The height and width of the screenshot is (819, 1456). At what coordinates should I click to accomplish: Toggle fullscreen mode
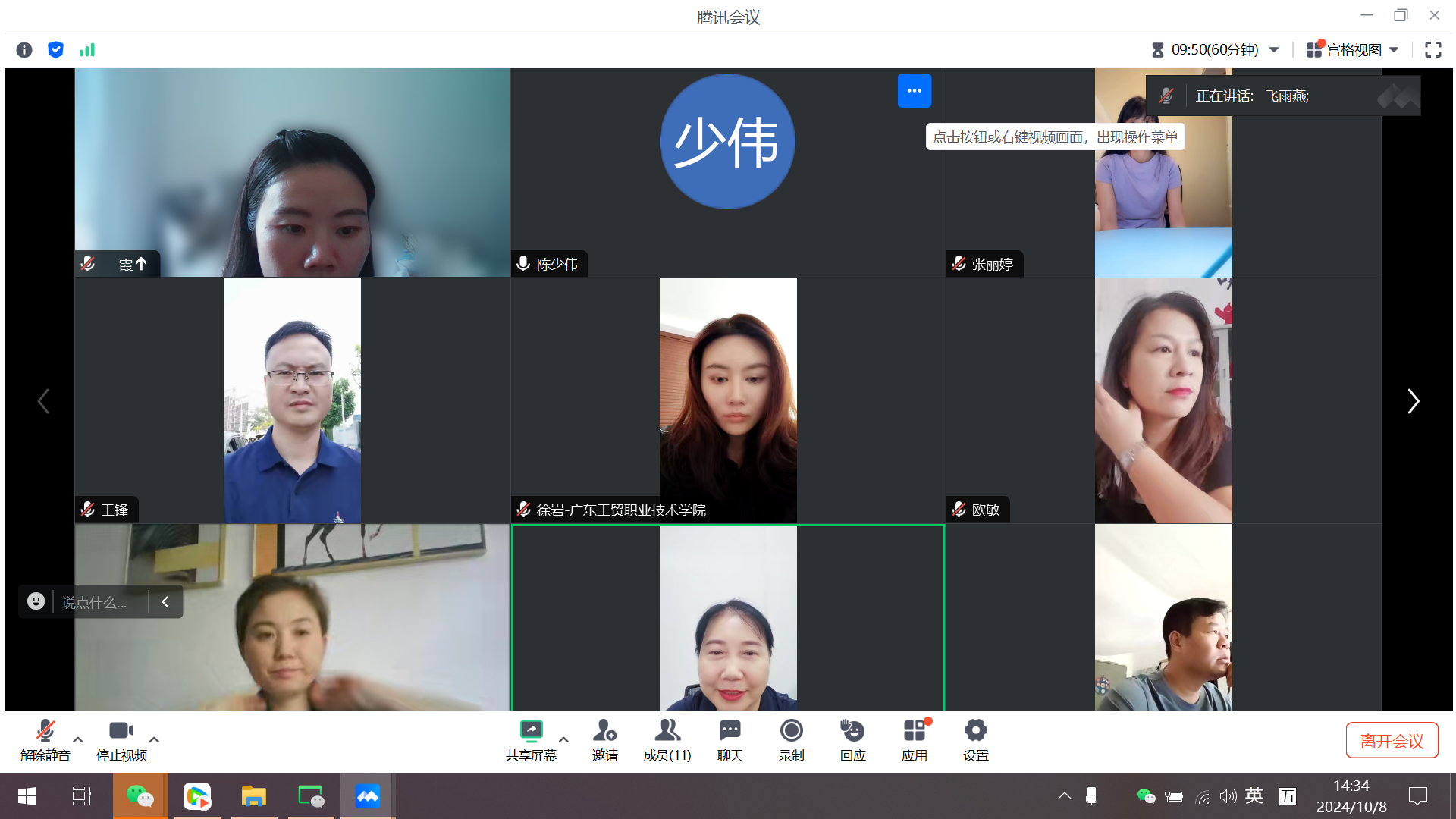click(x=1432, y=50)
